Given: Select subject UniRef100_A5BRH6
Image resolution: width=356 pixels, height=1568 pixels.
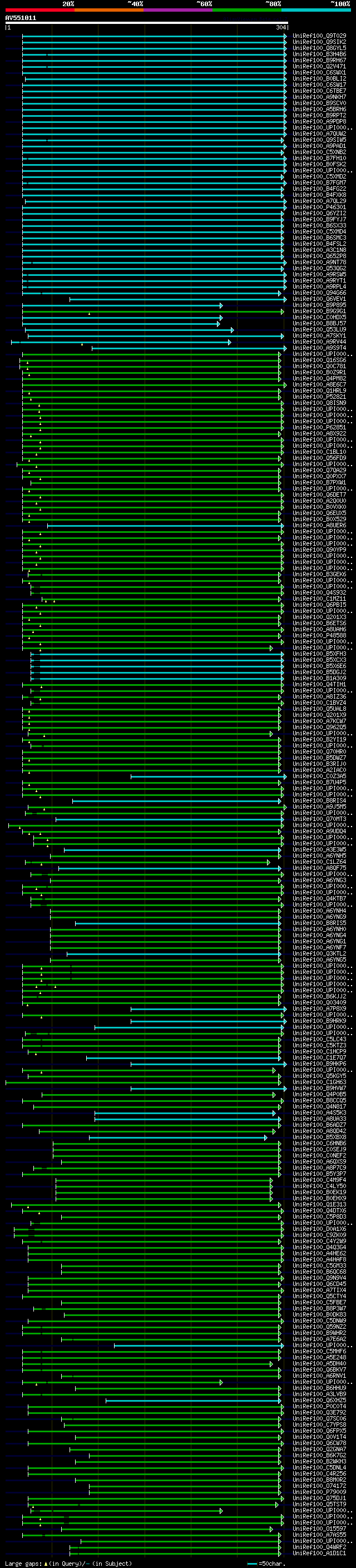Looking at the screenshot, I should click(x=319, y=110).
